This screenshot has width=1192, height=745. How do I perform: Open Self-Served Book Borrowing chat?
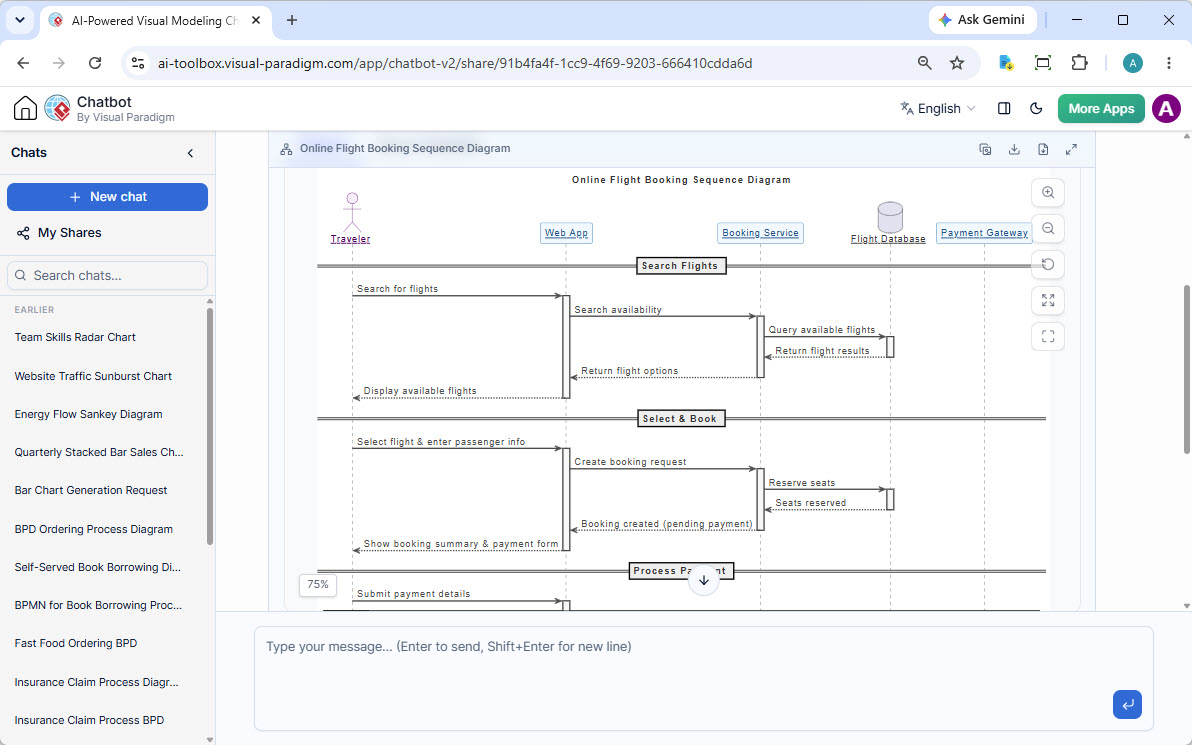tap(97, 567)
